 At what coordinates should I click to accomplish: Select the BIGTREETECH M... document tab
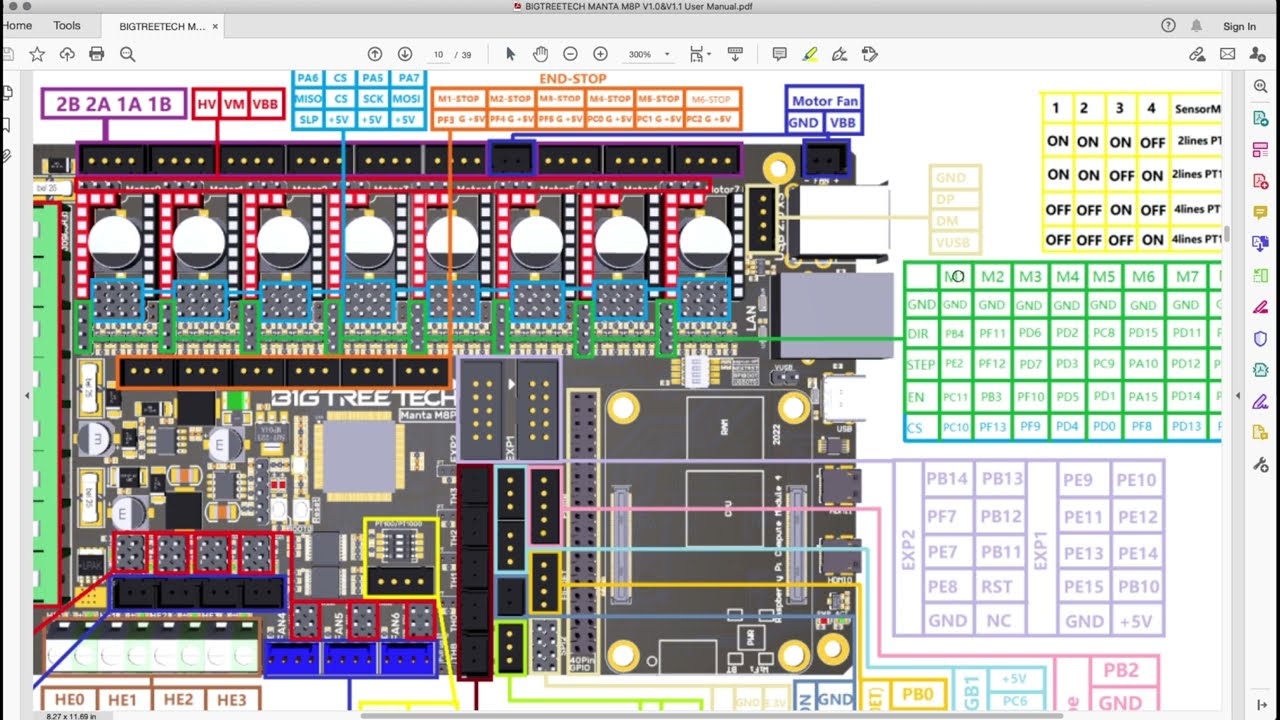(x=161, y=27)
